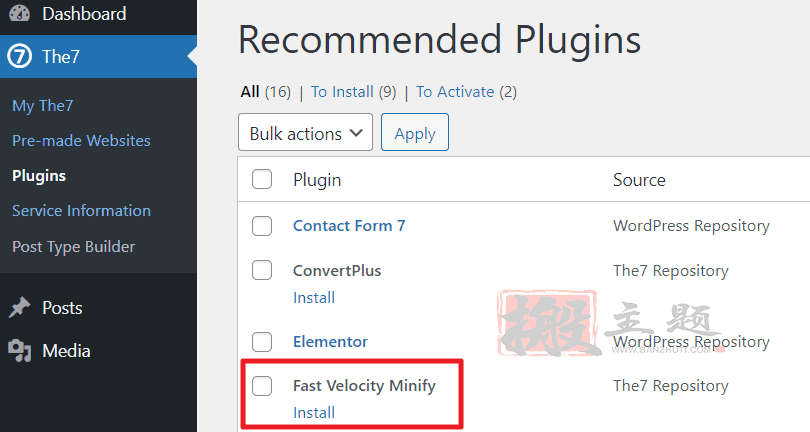Go to Service Information page
Image resolution: width=810 pixels, height=432 pixels.
tap(82, 211)
